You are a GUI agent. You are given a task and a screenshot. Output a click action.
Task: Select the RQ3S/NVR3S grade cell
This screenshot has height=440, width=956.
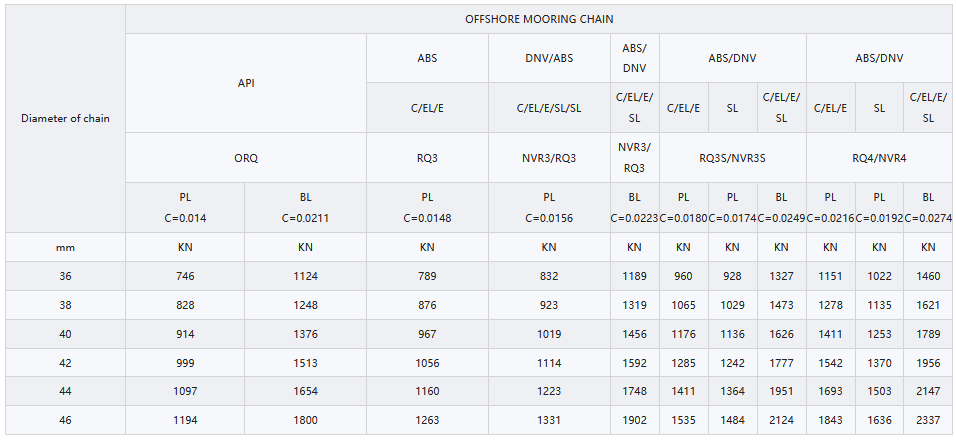pyautogui.click(x=732, y=158)
